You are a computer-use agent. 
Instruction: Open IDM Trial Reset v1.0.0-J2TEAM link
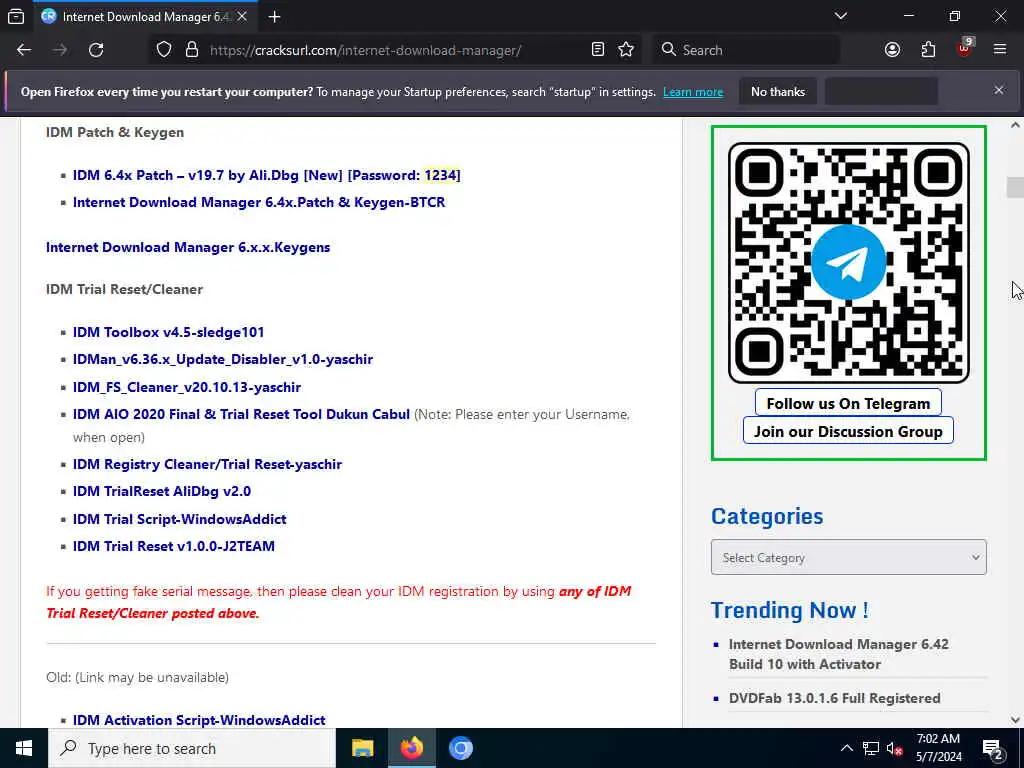pos(174,546)
